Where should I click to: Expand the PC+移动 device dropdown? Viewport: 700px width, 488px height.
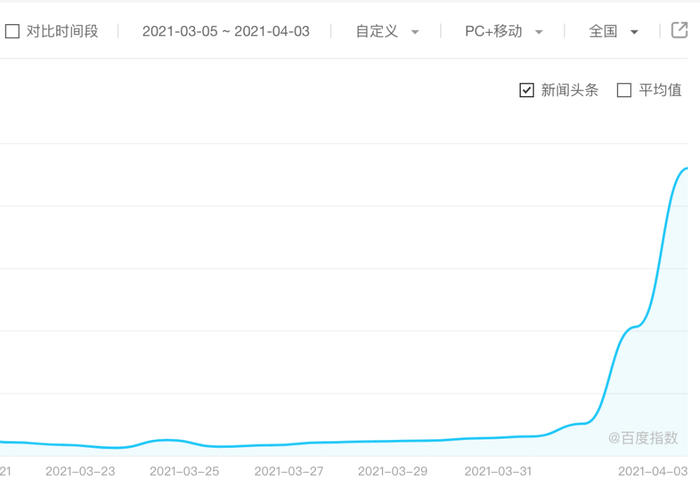click(x=504, y=31)
